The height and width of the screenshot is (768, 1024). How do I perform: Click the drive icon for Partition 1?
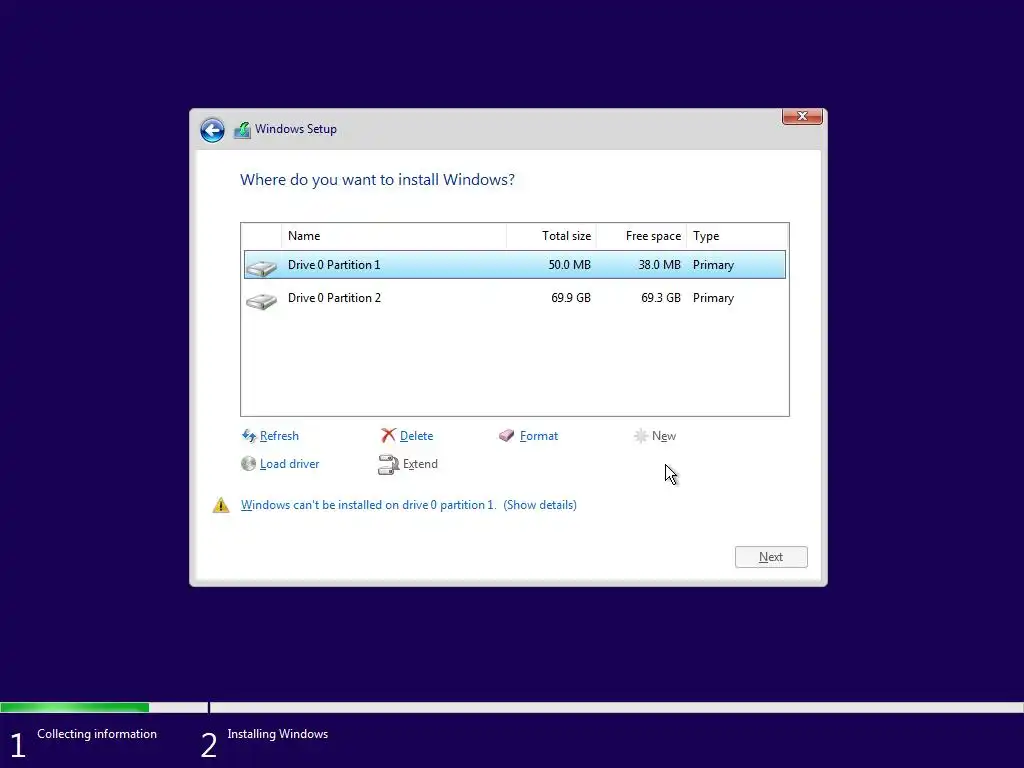[261, 267]
